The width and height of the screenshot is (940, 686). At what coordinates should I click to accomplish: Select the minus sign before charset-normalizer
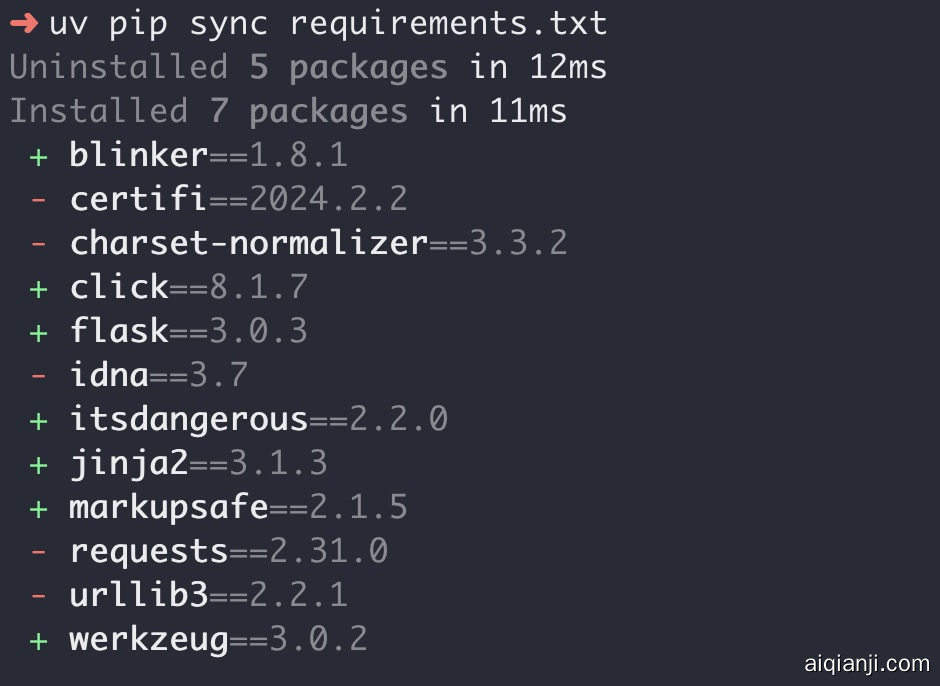tap(39, 243)
